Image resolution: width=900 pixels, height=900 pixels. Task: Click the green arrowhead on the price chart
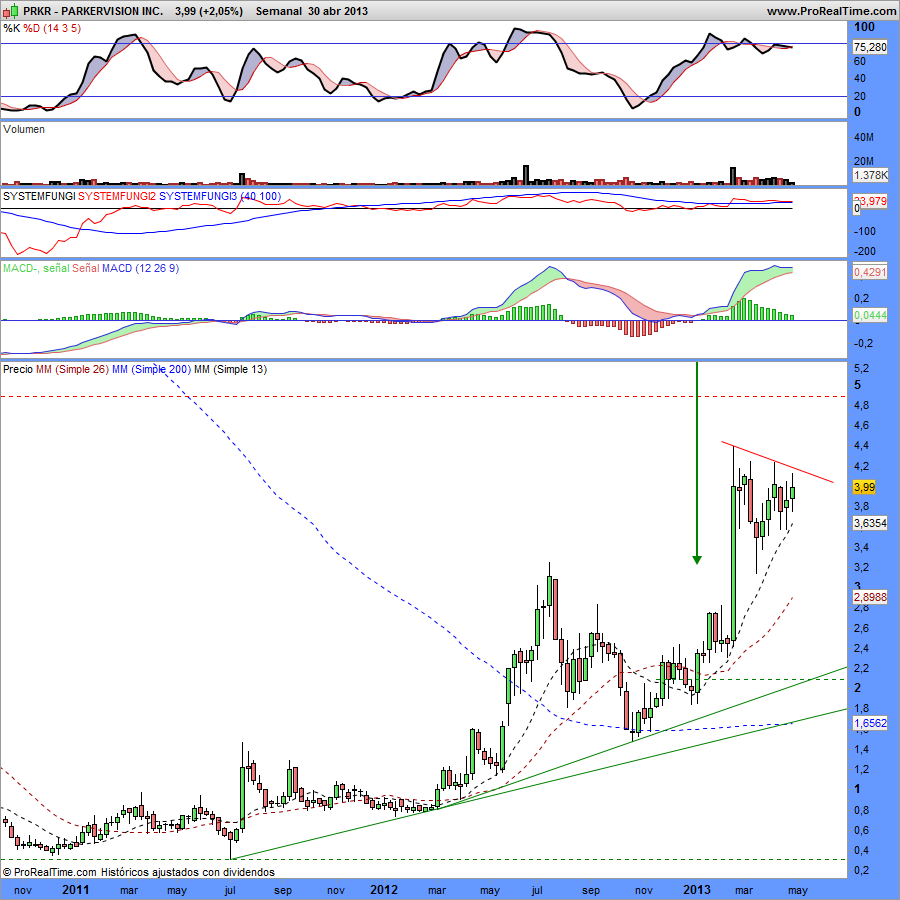coord(697,560)
